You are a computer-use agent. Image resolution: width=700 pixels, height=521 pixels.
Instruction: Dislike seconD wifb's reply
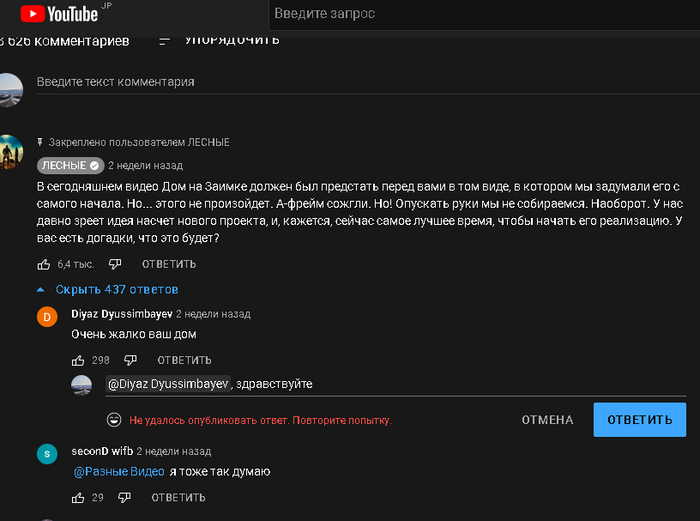[x=126, y=497]
